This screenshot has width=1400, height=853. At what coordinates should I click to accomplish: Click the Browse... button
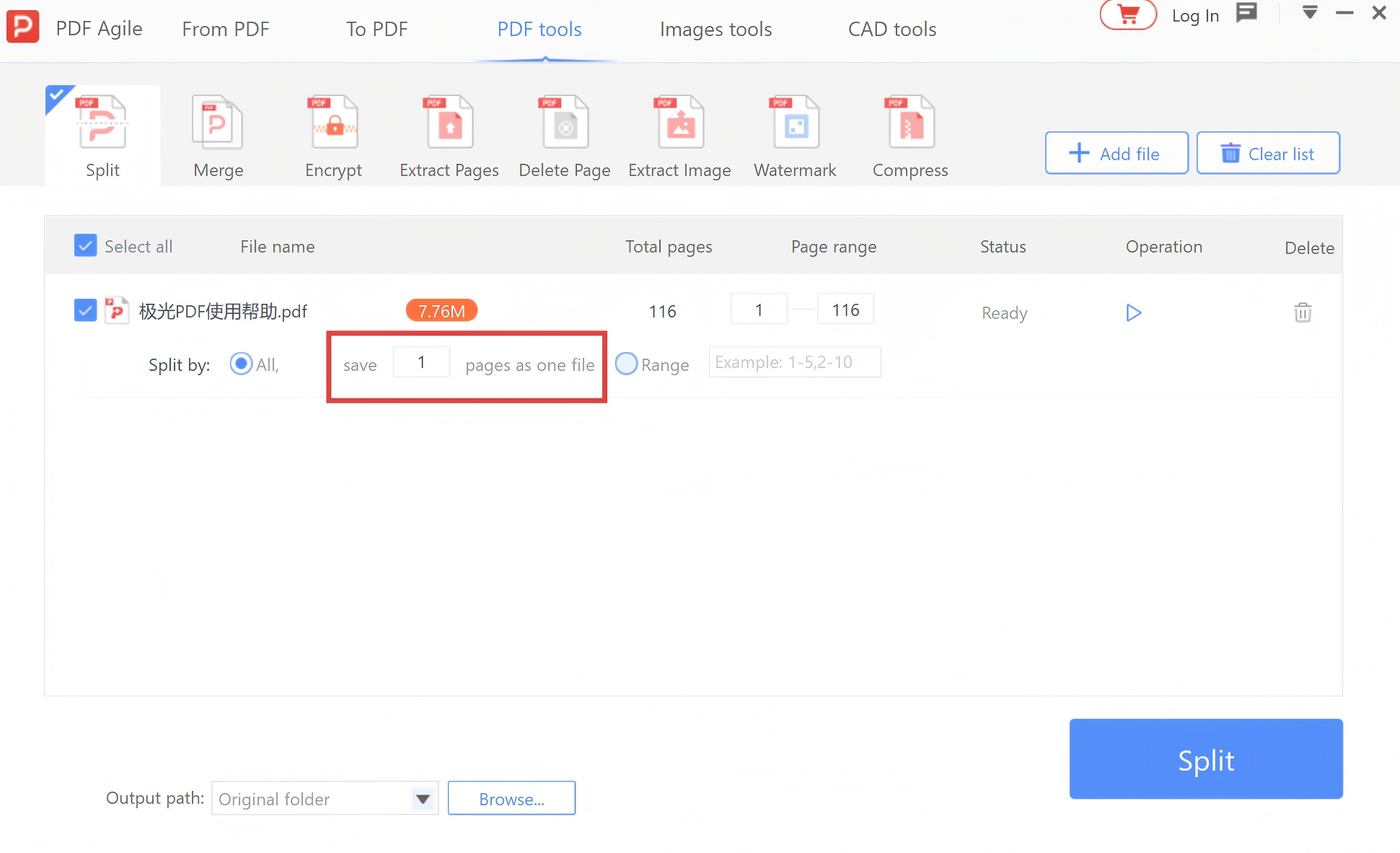tap(511, 798)
